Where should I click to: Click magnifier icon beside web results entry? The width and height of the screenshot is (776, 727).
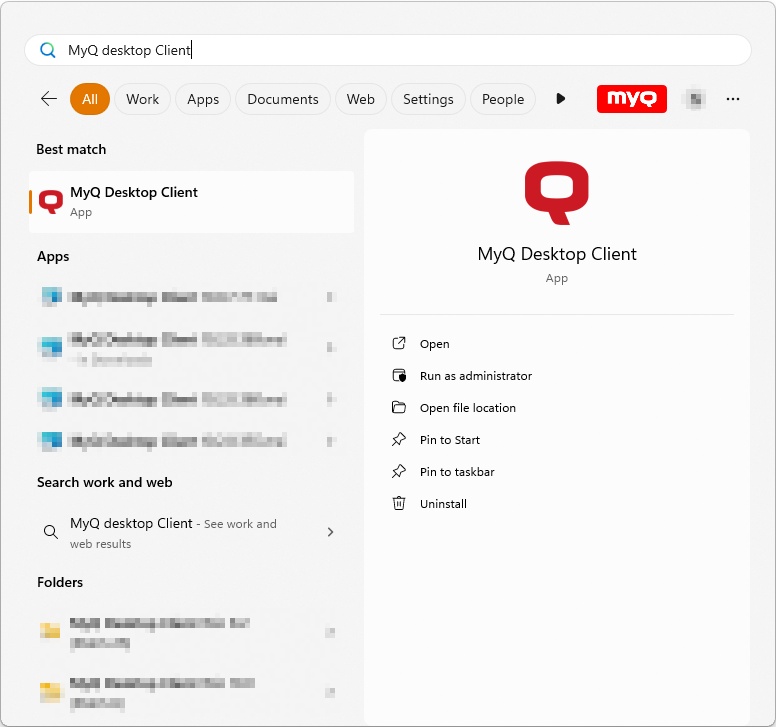[x=50, y=532]
